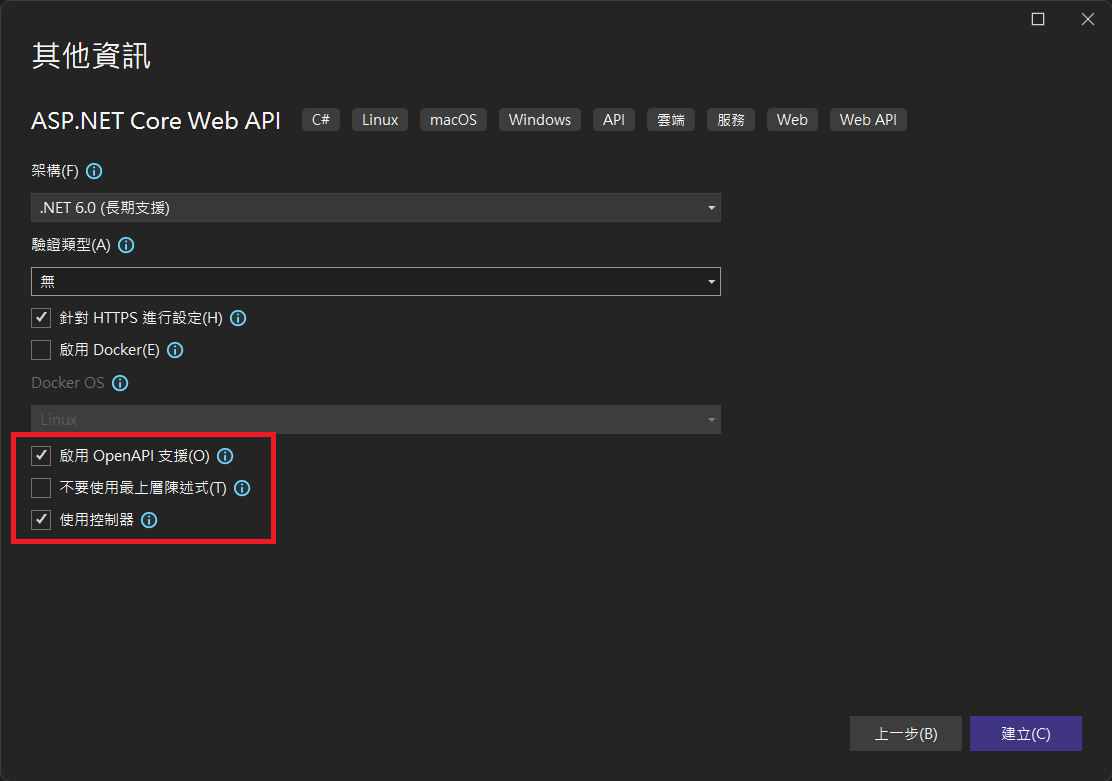Image resolution: width=1112 pixels, height=781 pixels.
Task: Disable 啟用 OpenAPI 支援(O)
Action: 41,456
